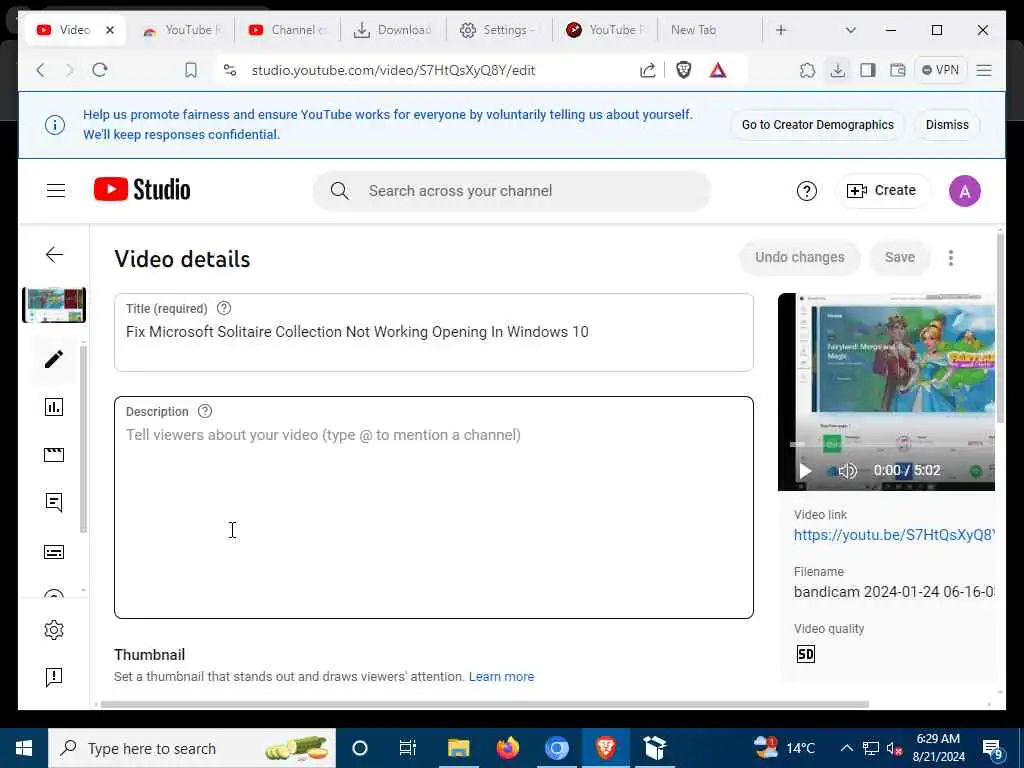Click the Send feedback icon
Viewport: 1024px width, 768px height.
tap(54, 677)
